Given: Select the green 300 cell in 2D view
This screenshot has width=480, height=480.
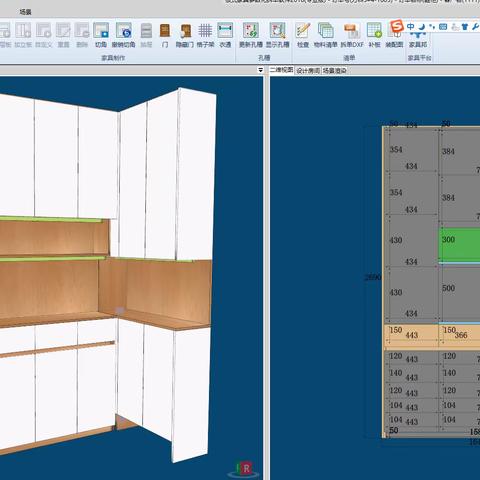Looking at the screenshot, I should 460,244.
